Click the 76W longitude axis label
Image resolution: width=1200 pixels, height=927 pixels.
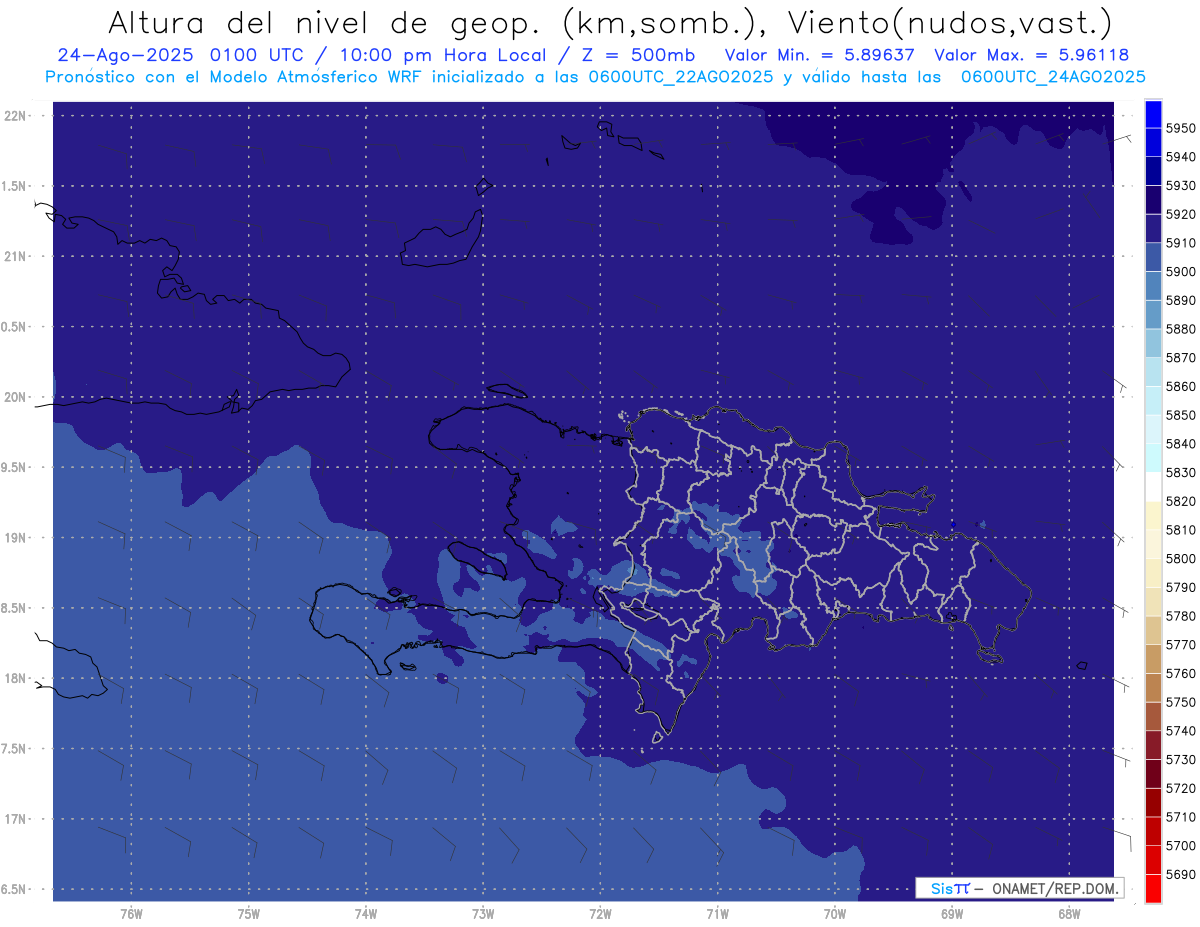131,914
